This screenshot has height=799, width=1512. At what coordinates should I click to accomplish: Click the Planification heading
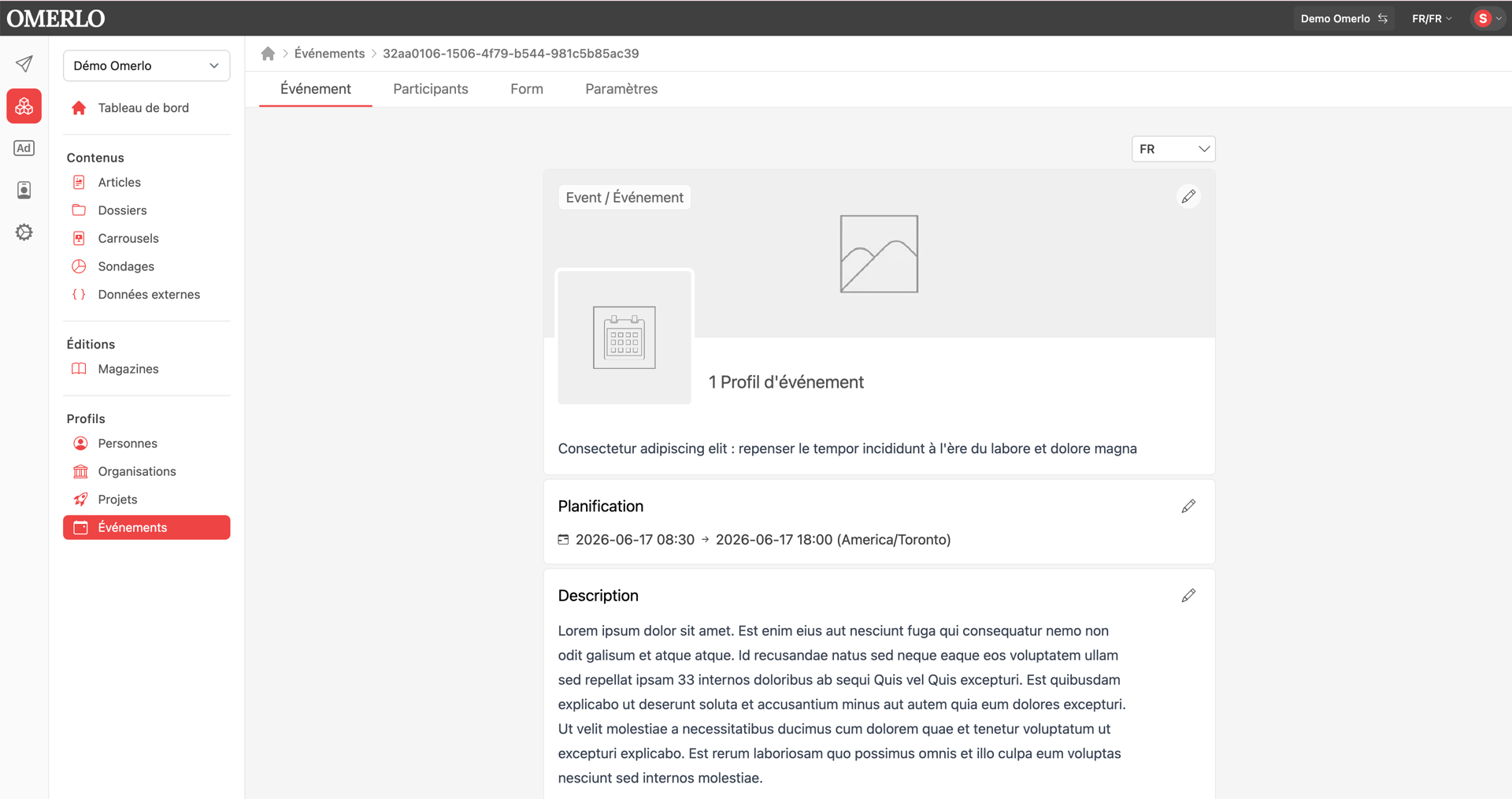click(x=600, y=507)
